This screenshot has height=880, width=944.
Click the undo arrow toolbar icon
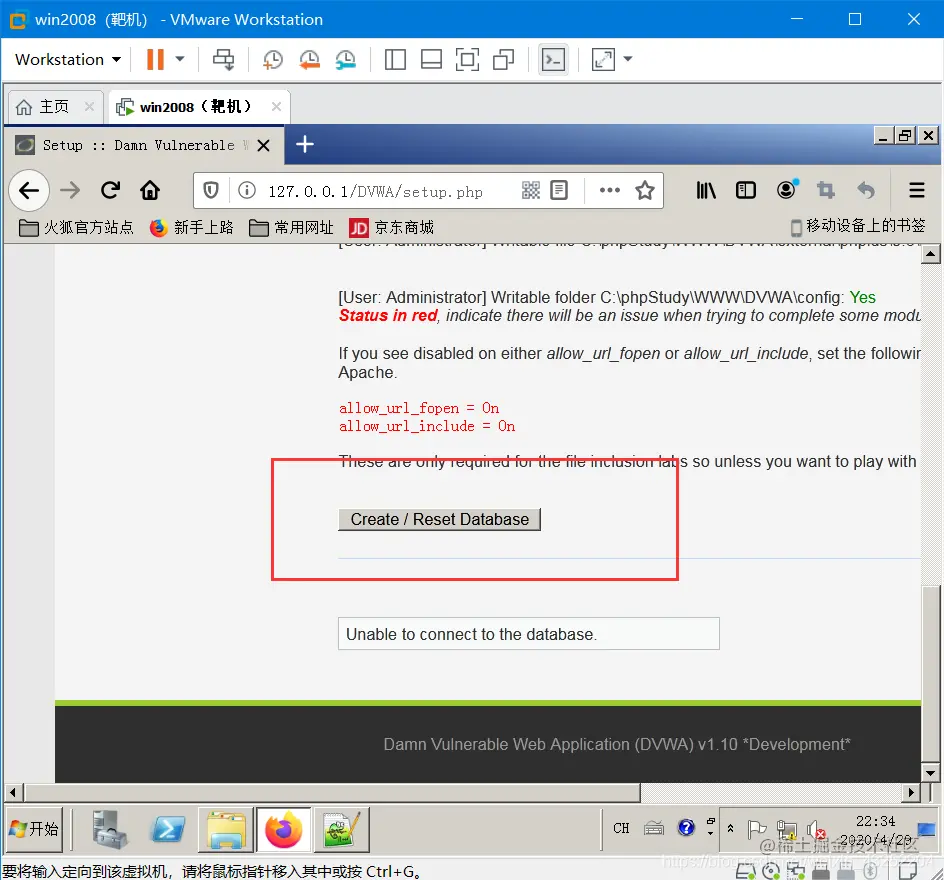coord(866,191)
